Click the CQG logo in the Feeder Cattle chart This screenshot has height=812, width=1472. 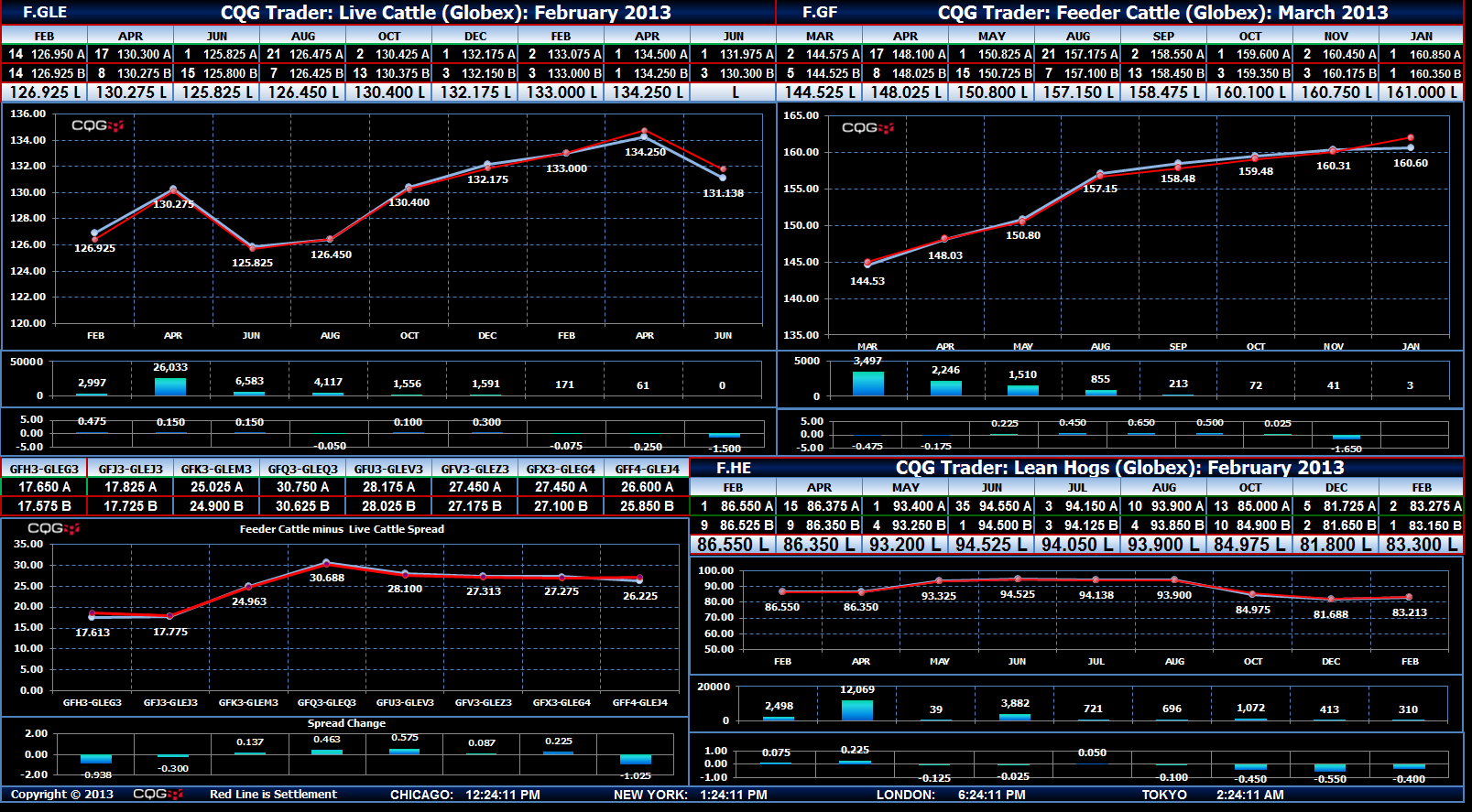[x=867, y=127]
